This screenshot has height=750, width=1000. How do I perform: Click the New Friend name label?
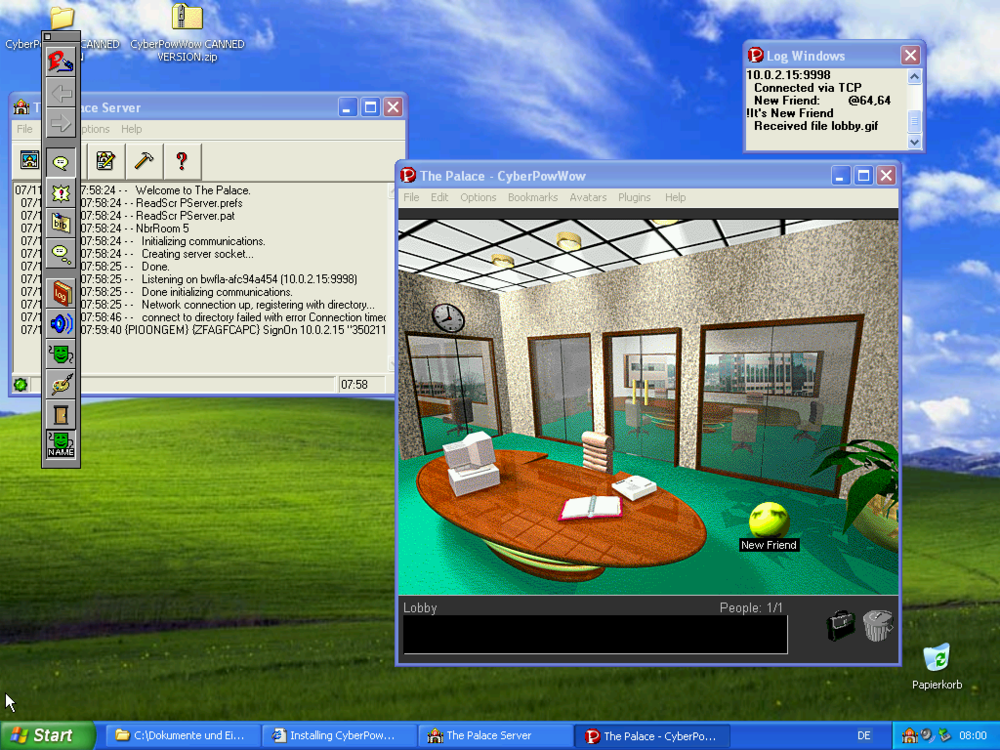(768, 545)
